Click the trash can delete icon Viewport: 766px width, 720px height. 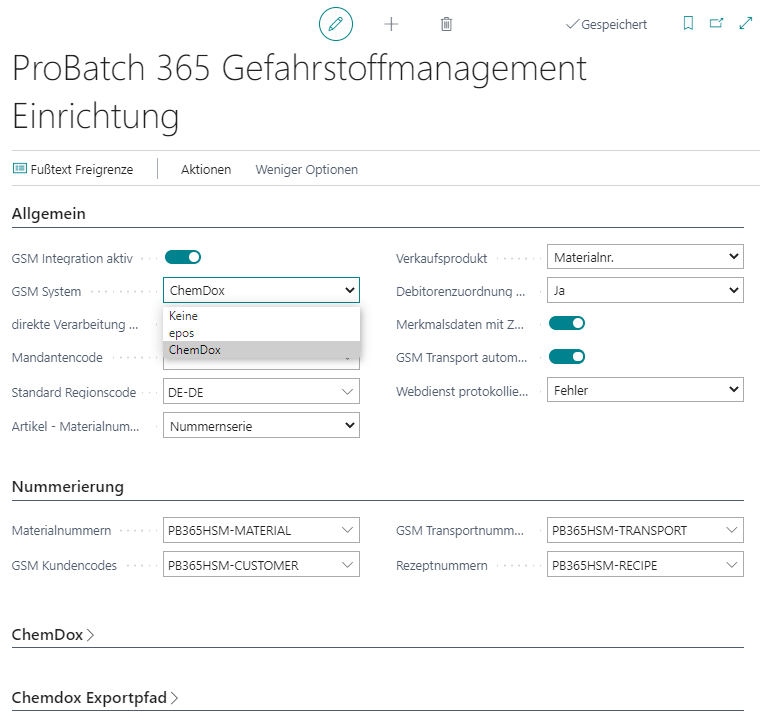(x=446, y=24)
